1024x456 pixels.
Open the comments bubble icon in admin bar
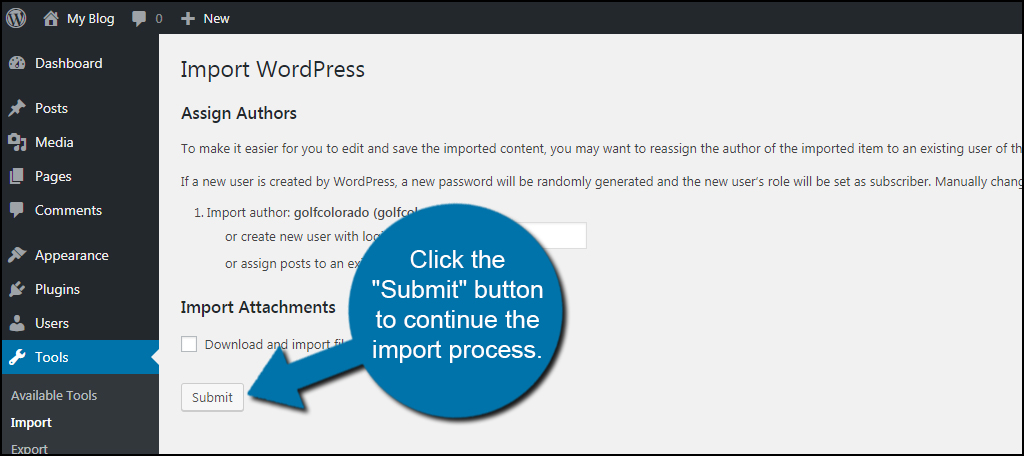coord(139,18)
